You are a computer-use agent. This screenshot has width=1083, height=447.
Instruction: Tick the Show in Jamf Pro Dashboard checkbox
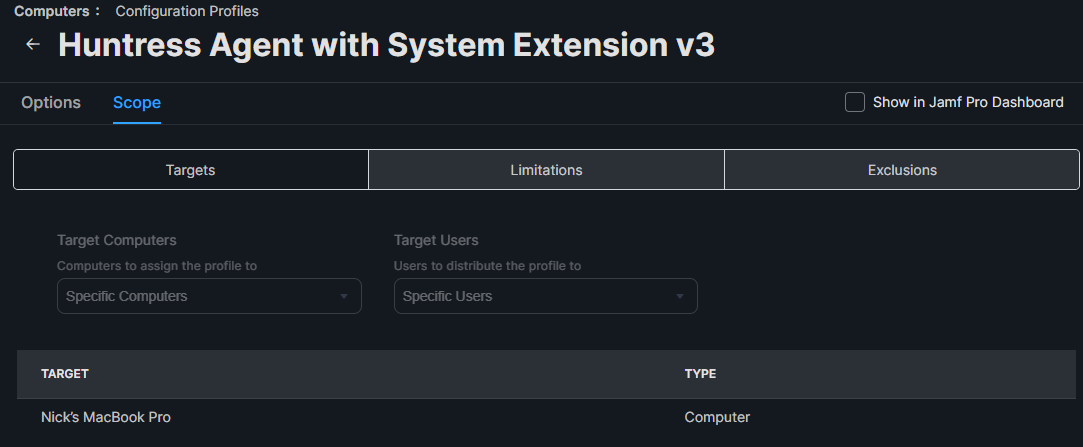[854, 102]
